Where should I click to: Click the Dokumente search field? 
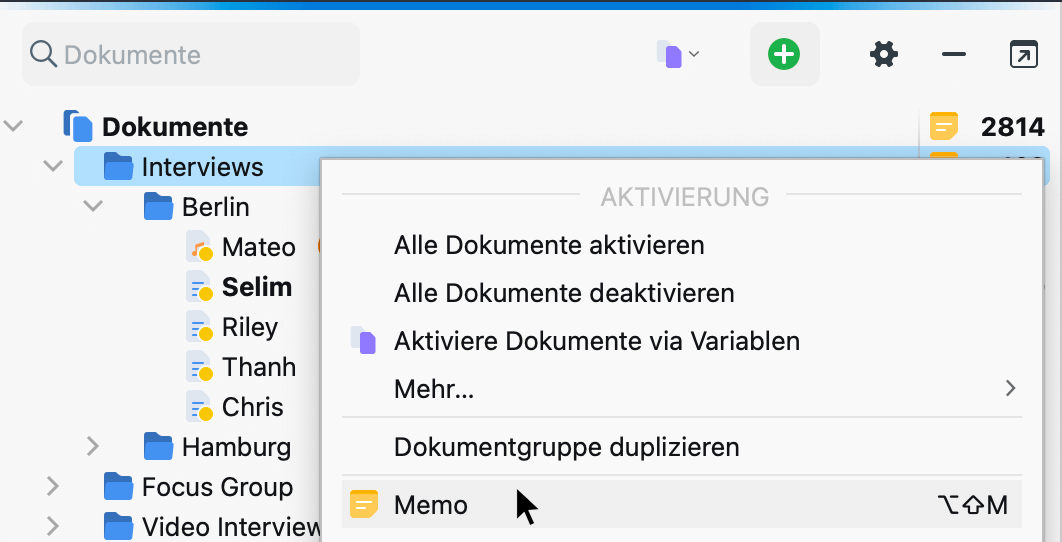[x=190, y=54]
